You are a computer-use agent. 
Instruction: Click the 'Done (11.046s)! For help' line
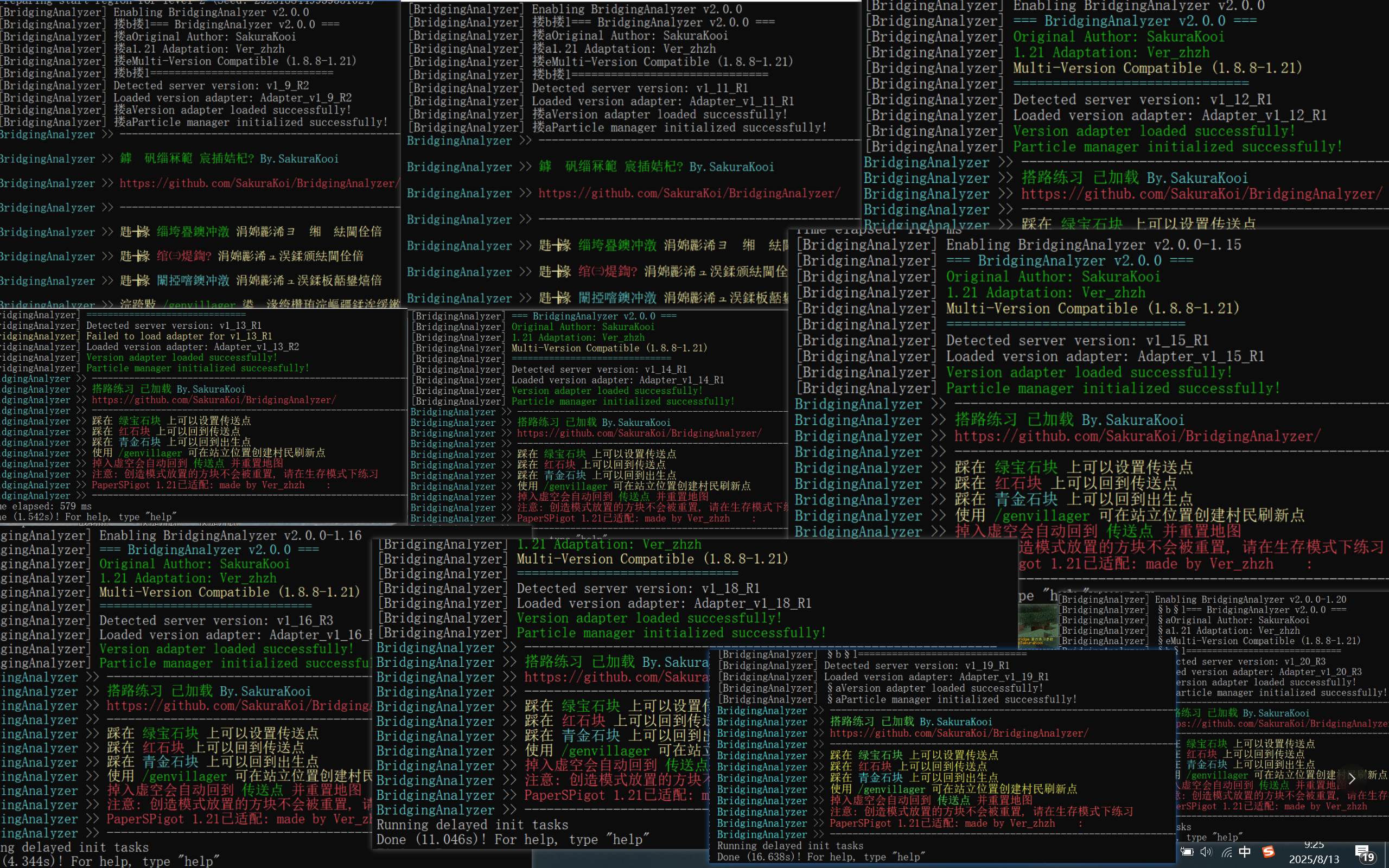pos(513,840)
